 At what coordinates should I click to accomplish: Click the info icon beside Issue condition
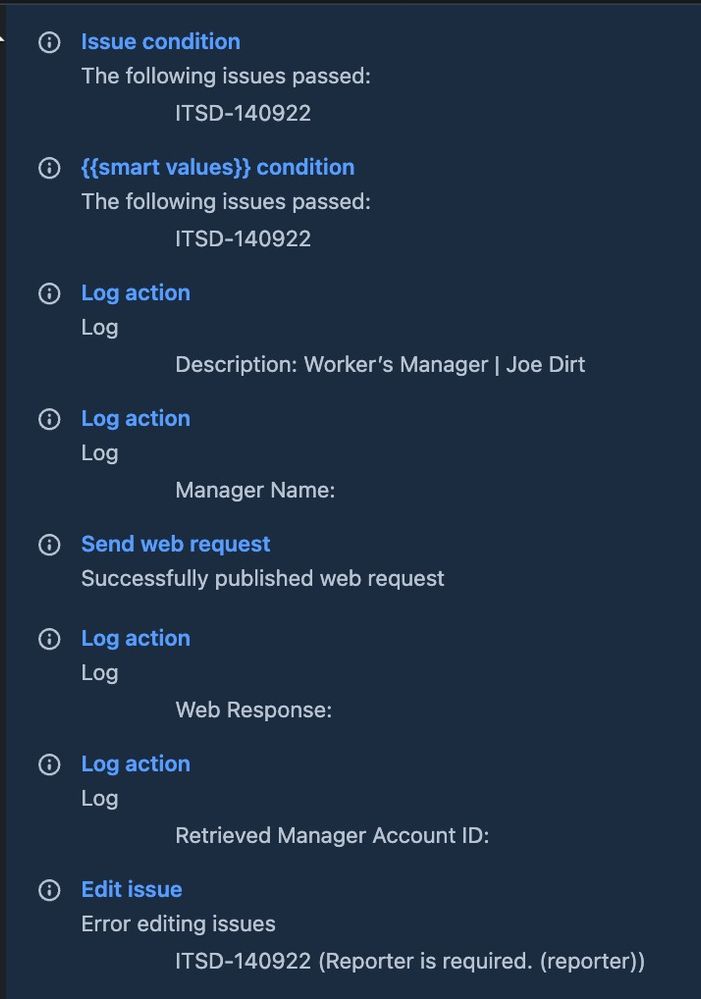click(49, 43)
